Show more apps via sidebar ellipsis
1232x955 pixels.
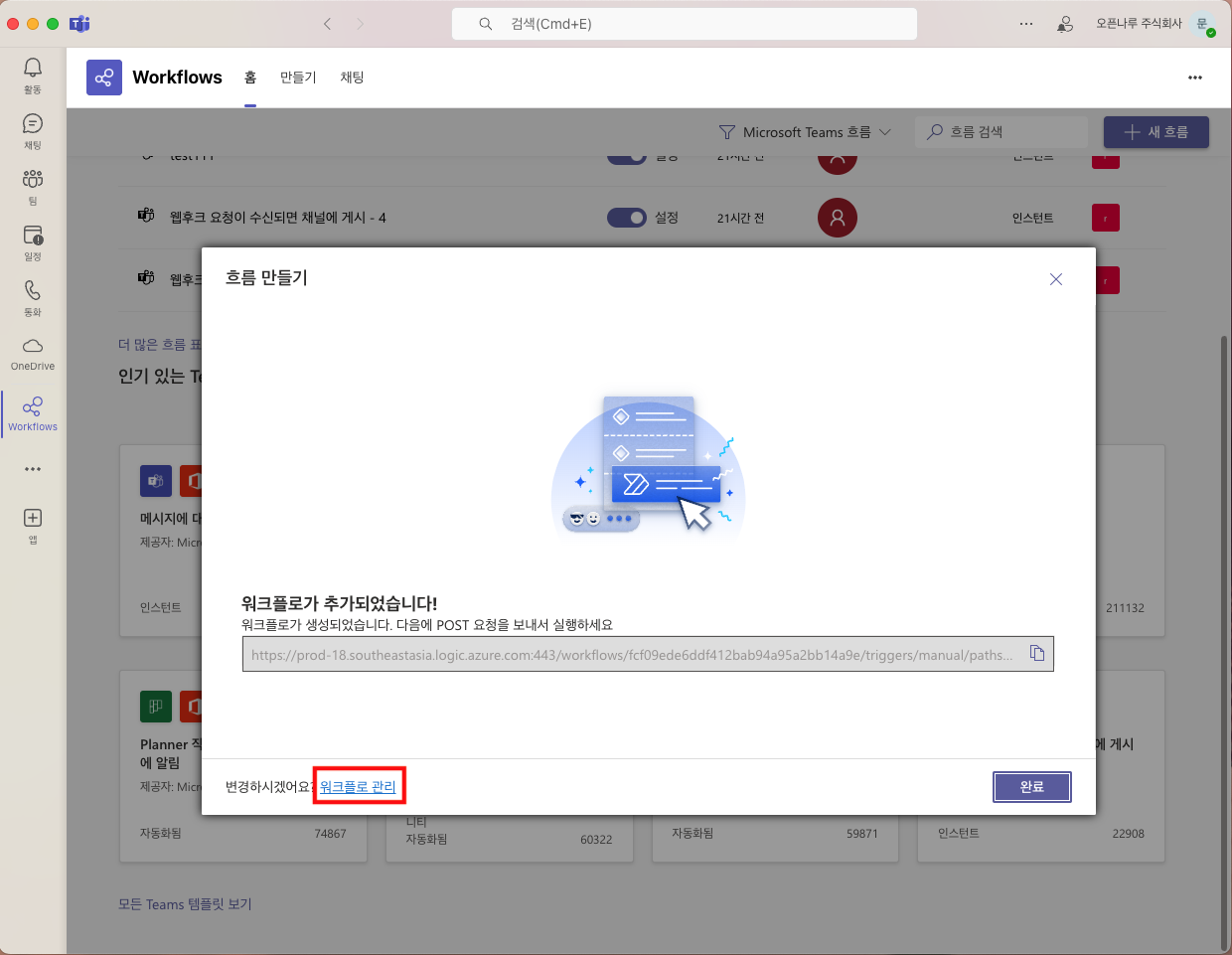point(33,469)
